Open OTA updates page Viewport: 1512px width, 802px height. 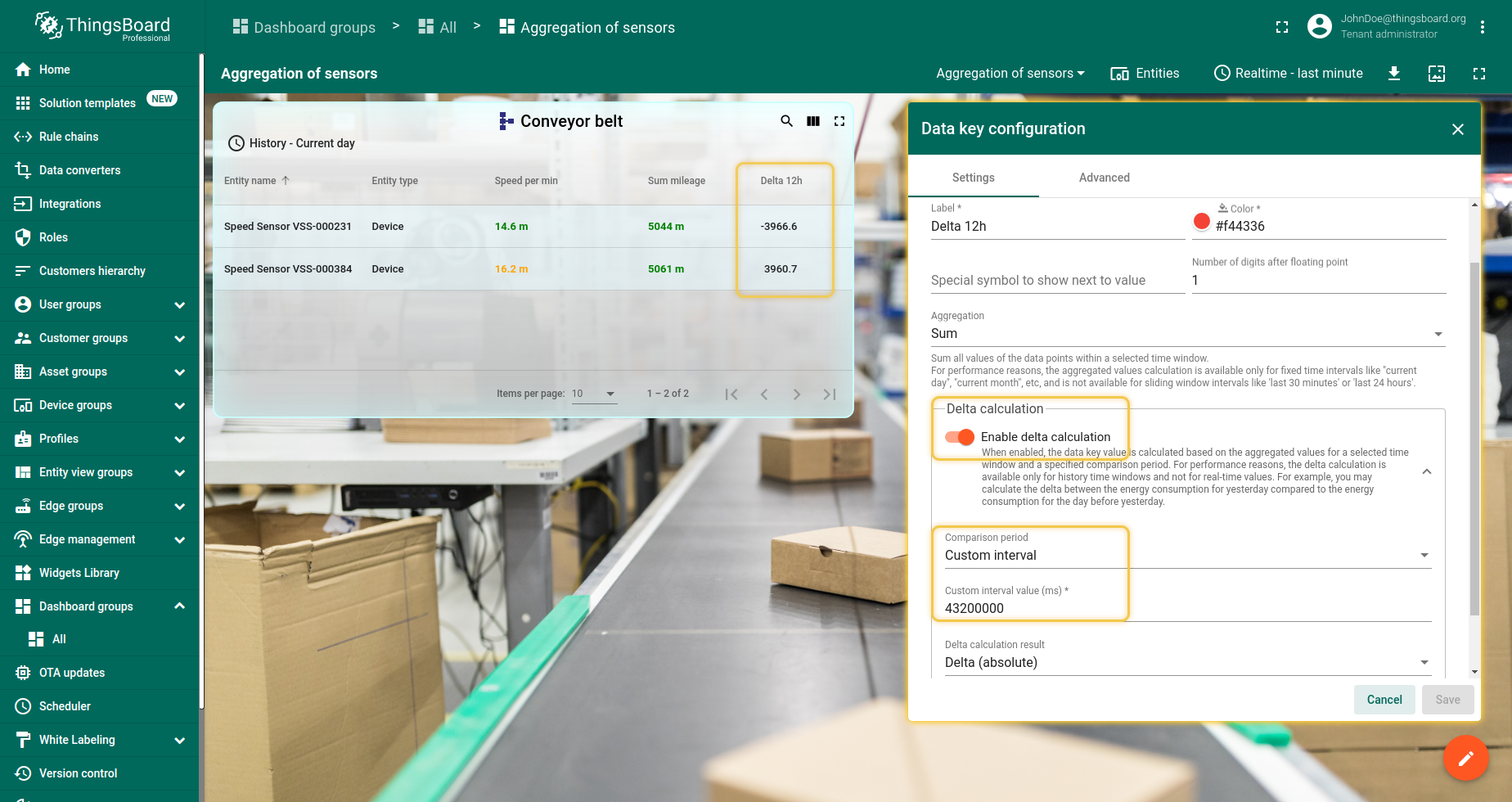(x=99, y=673)
